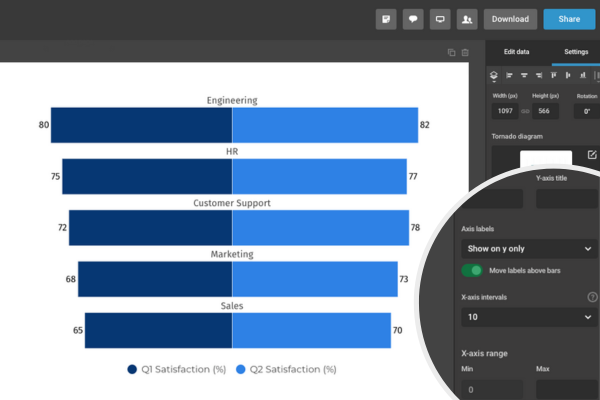Click the X-axis range Max field
The height and width of the screenshot is (400, 600).
point(567,389)
